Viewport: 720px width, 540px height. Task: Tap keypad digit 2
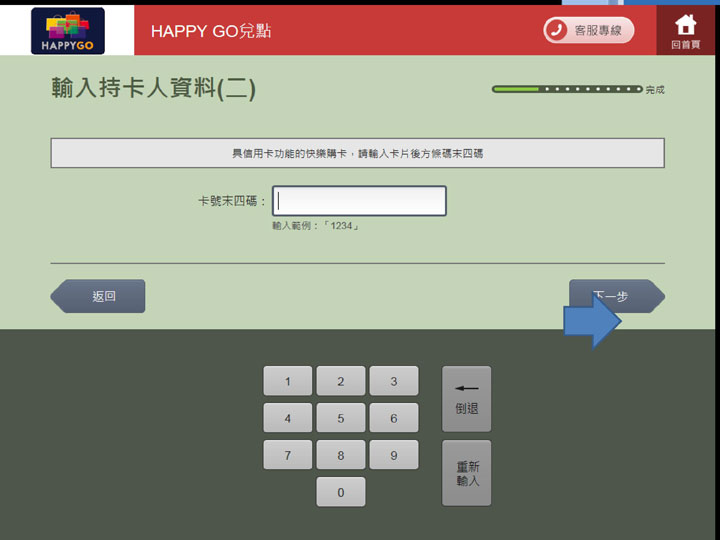click(x=341, y=381)
